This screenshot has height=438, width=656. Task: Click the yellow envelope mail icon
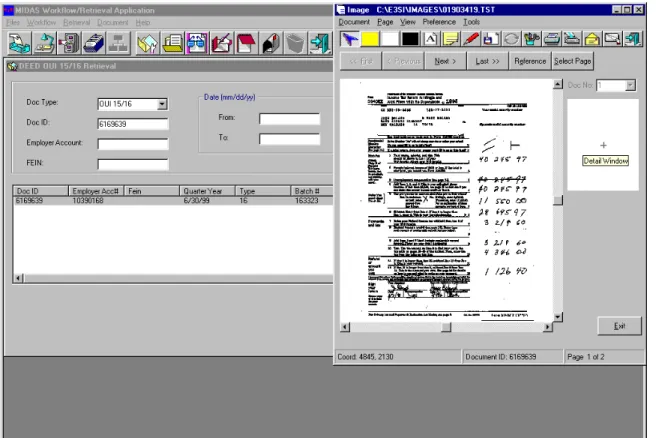pos(592,39)
